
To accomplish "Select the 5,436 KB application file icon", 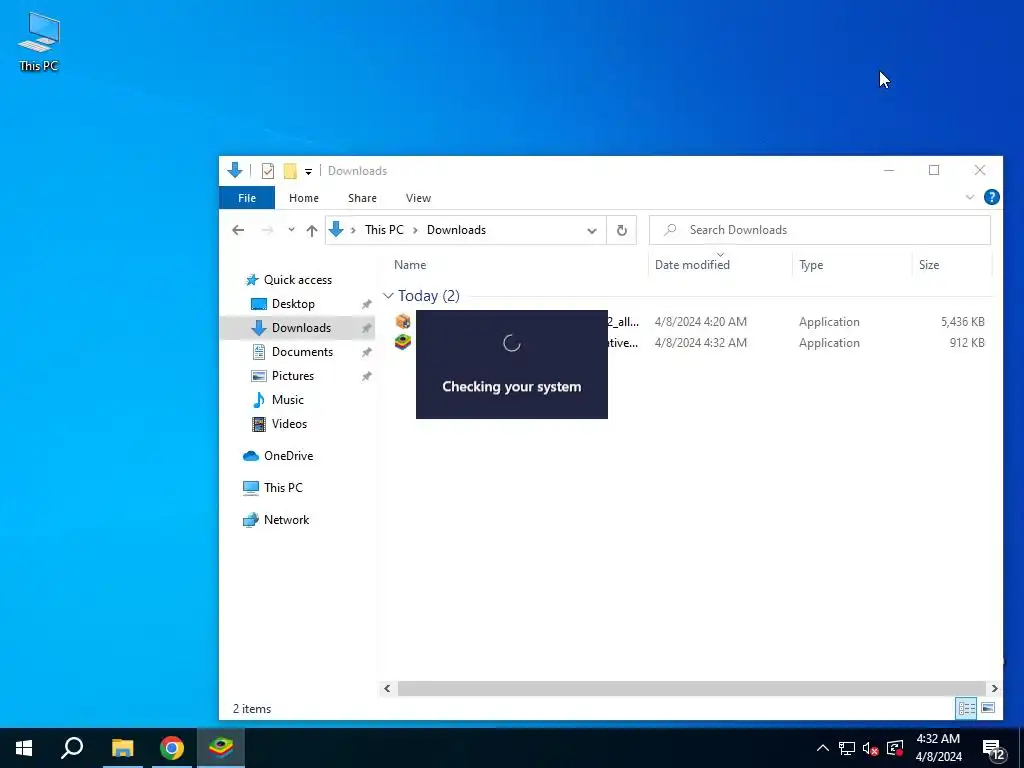I will pos(403,321).
